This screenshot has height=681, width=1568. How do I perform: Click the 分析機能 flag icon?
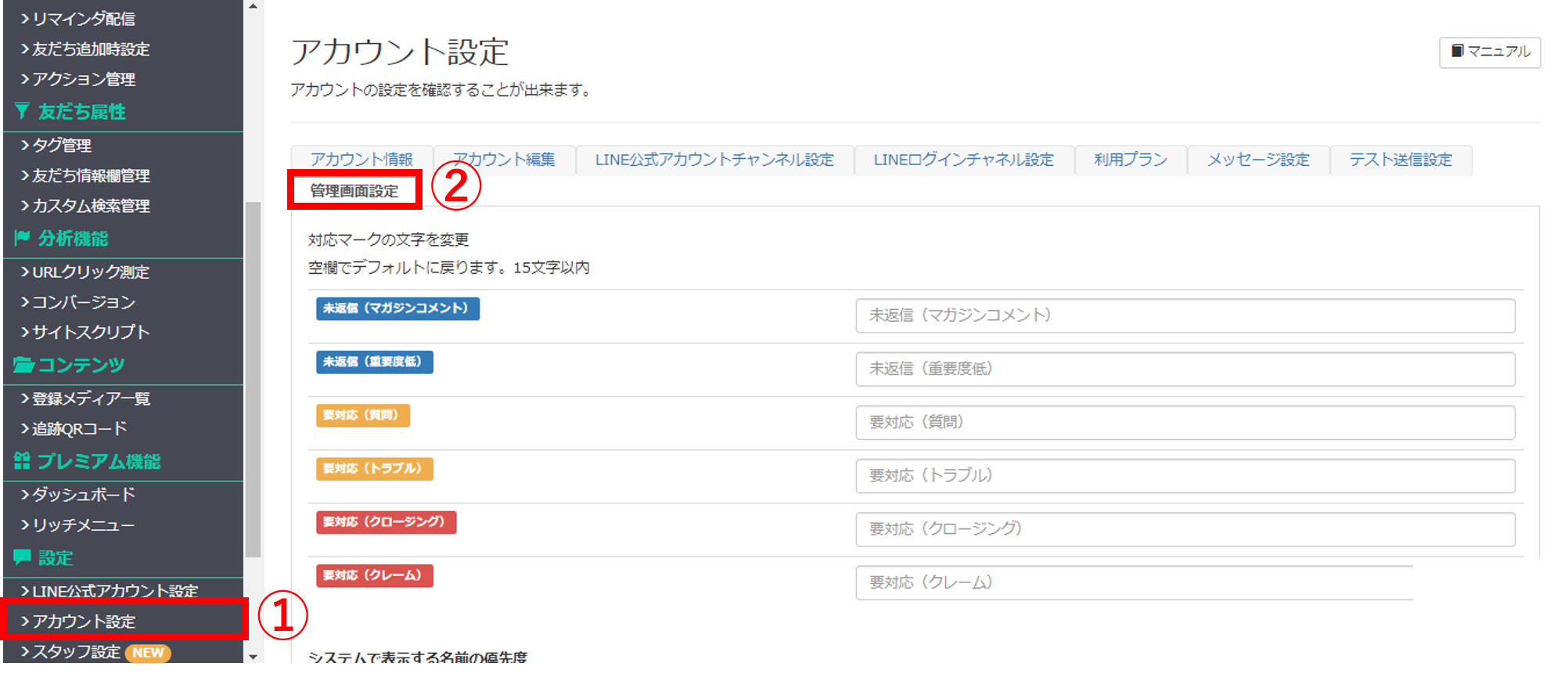(x=22, y=238)
